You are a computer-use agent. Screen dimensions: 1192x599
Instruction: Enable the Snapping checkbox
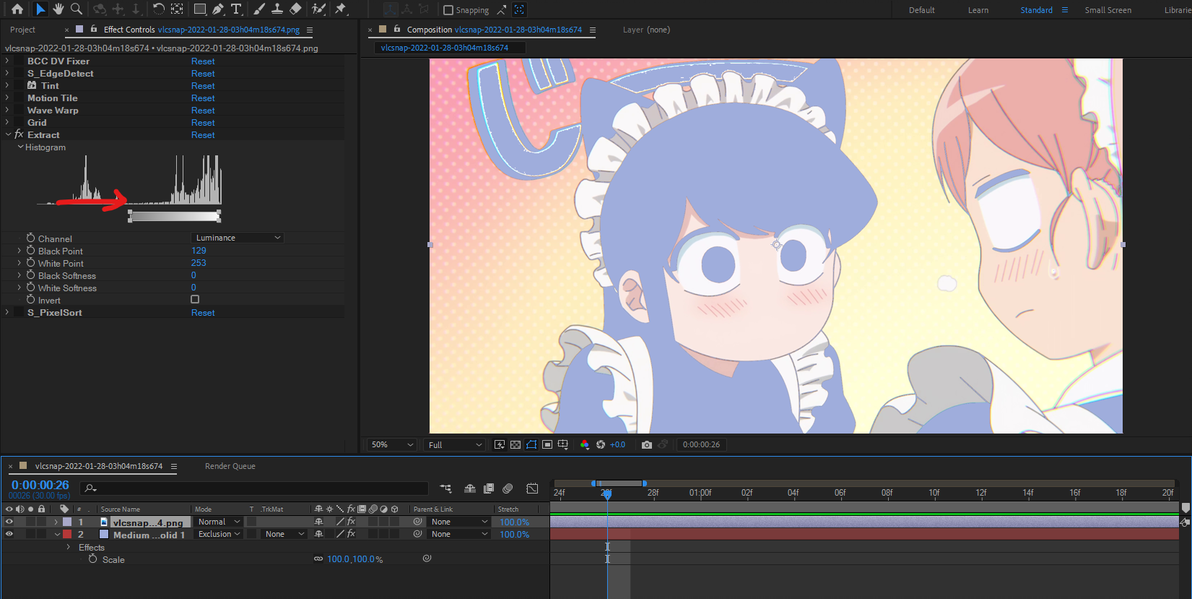coord(449,11)
